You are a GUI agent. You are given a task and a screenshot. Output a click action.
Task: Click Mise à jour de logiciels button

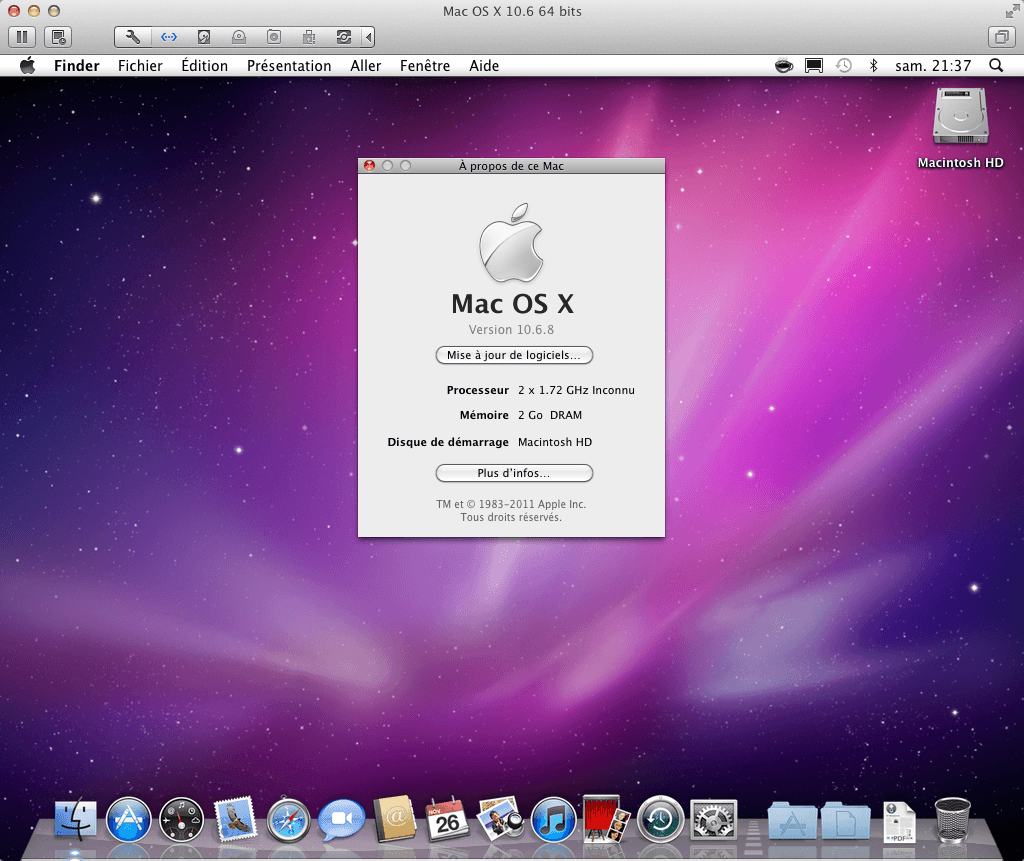tap(514, 355)
